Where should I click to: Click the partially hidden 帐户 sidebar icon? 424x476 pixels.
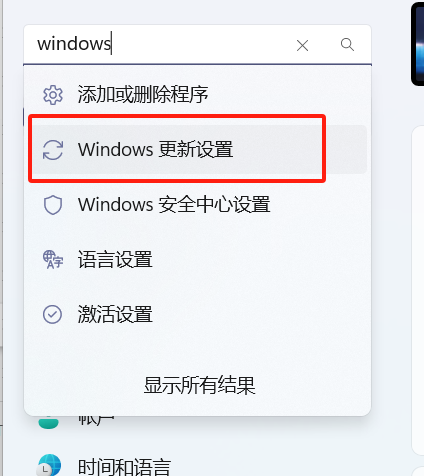click(x=49, y=422)
